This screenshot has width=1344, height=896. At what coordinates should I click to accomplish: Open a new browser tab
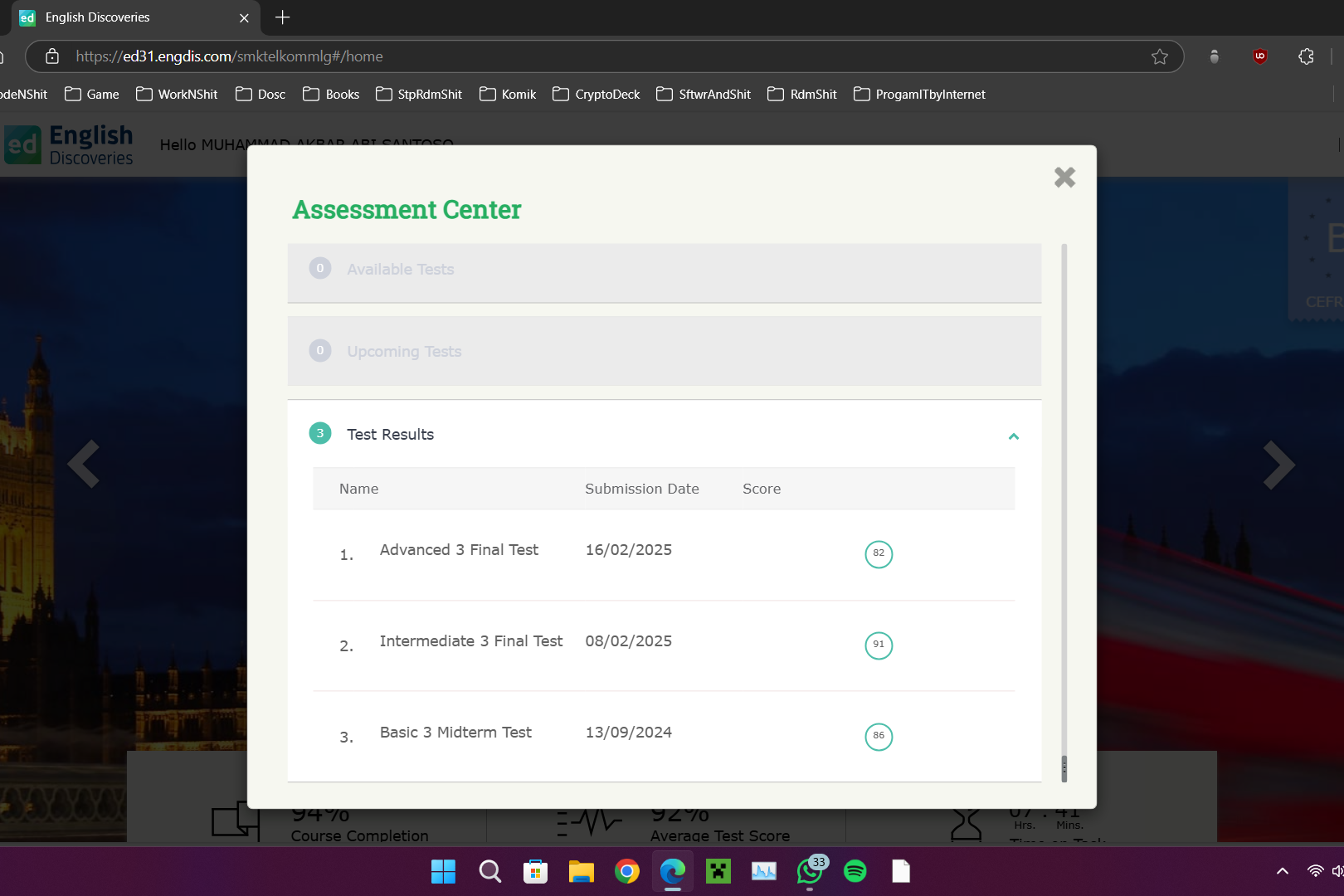[282, 17]
